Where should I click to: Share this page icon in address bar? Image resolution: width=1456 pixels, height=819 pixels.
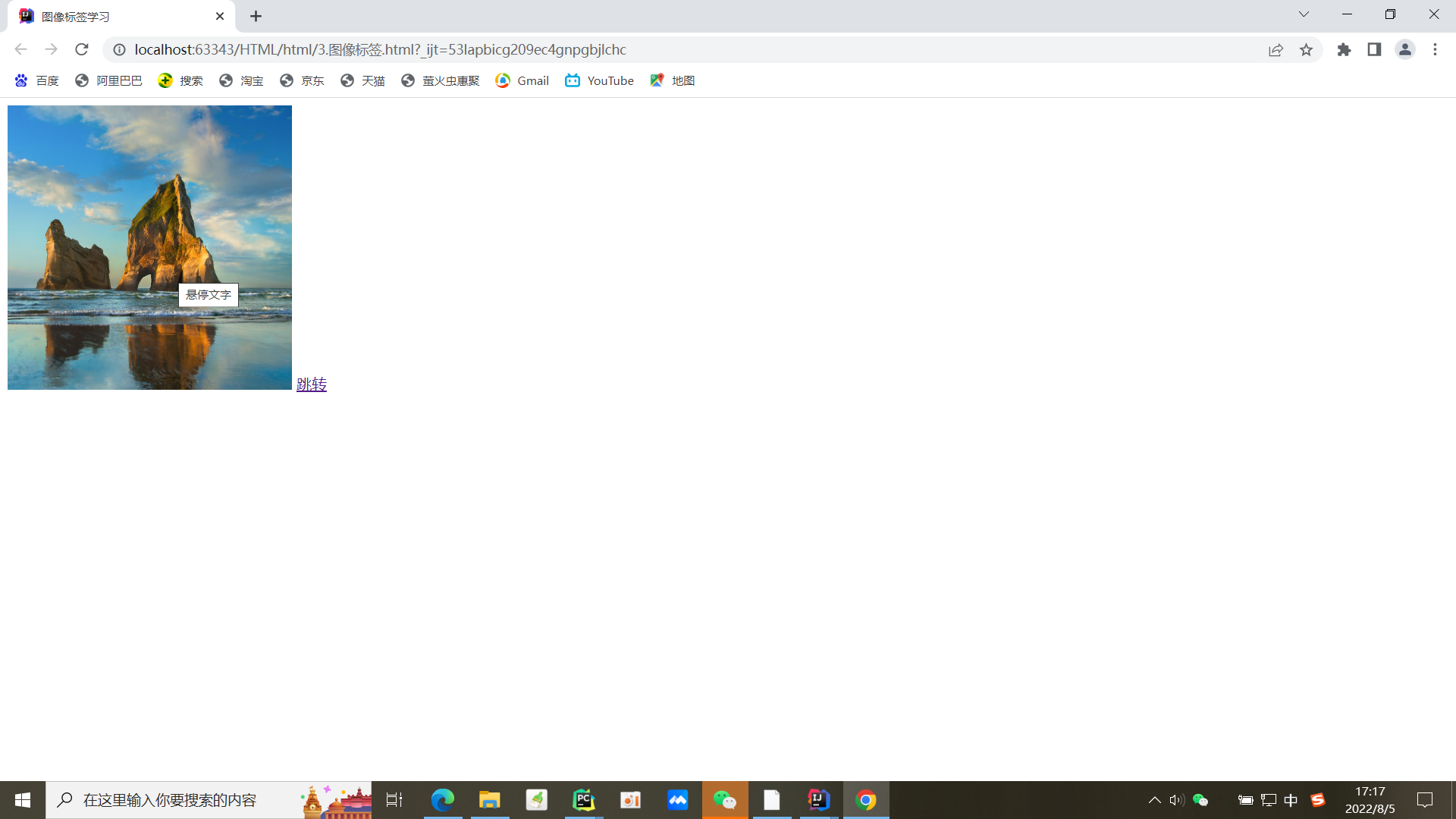point(1276,49)
